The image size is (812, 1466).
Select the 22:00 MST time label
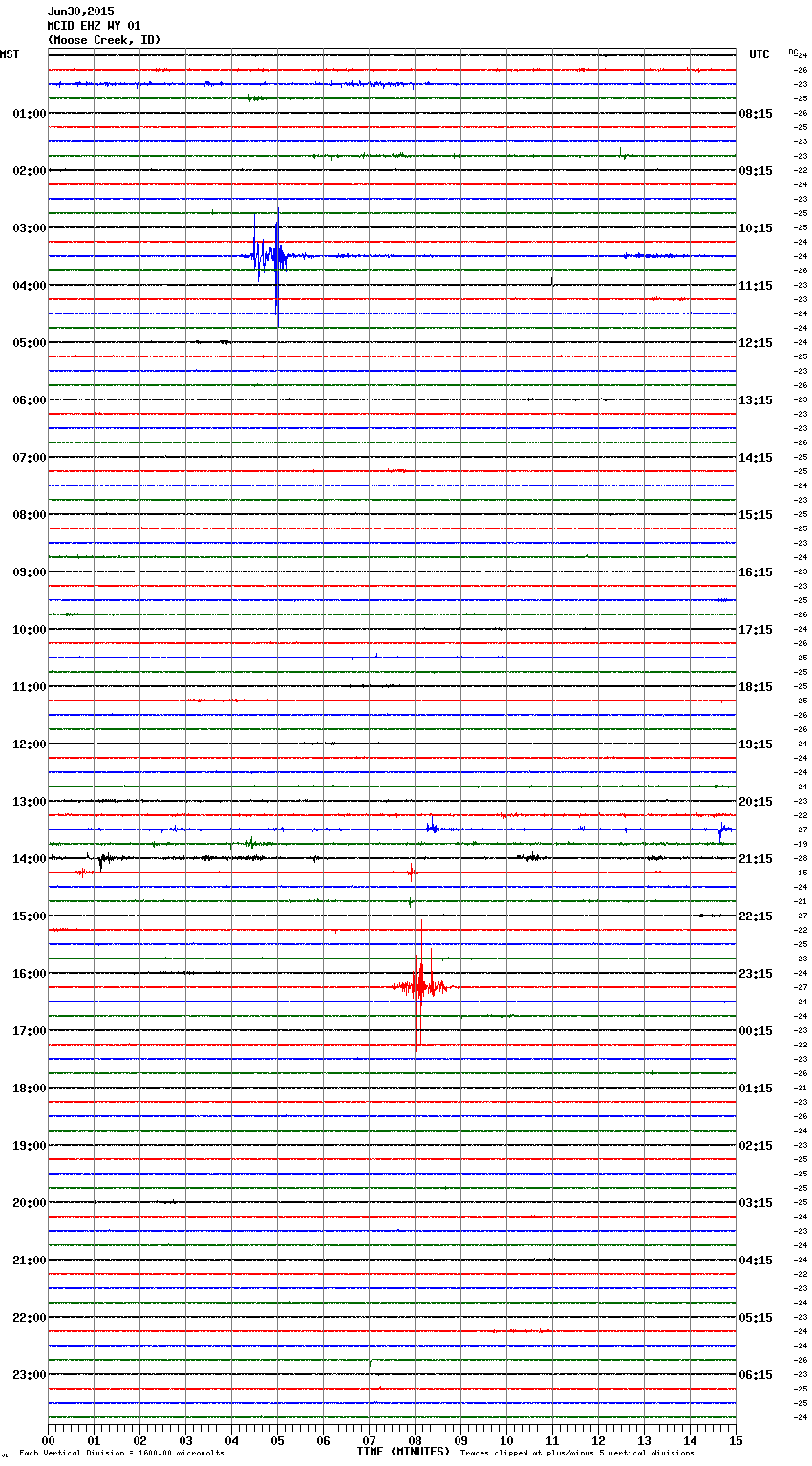(x=30, y=1317)
